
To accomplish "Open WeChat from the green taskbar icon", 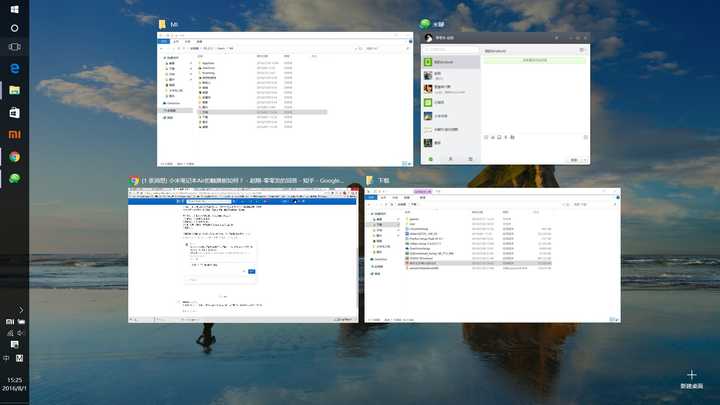I will click(x=14, y=179).
